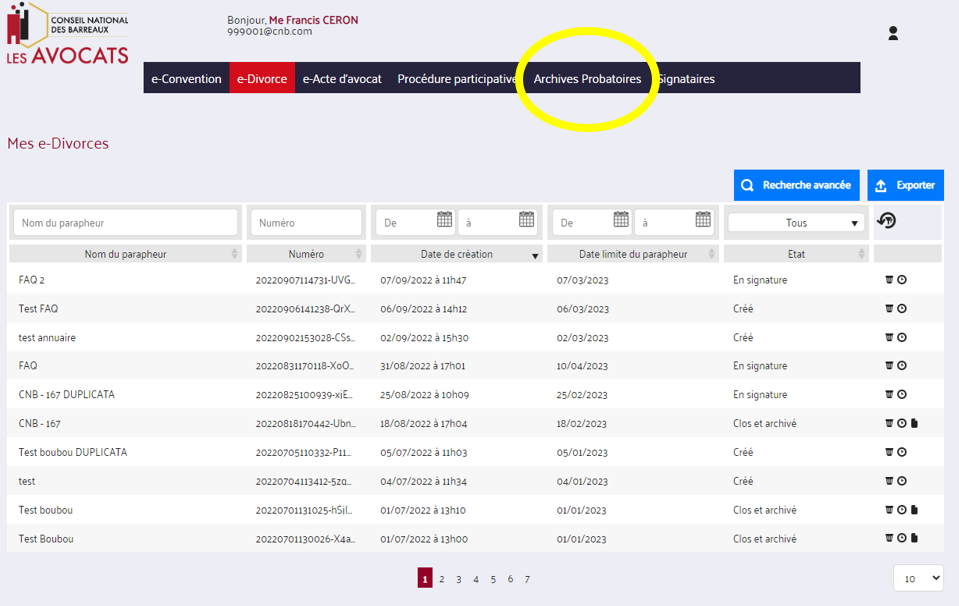Viewport: 959px width, 606px height.
Task: Click clock icon for row created 31/08/2022
Action: 902,365
